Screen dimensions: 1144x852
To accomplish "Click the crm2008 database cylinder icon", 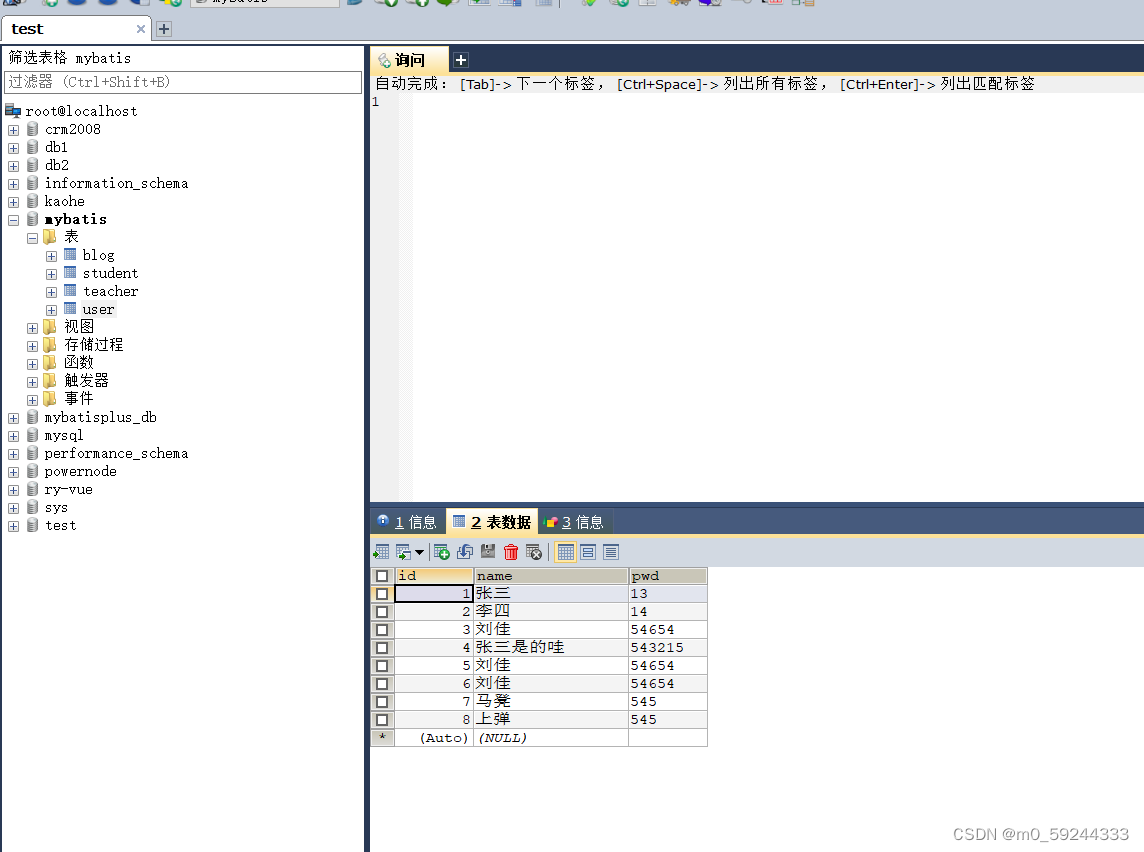I will point(32,129).
